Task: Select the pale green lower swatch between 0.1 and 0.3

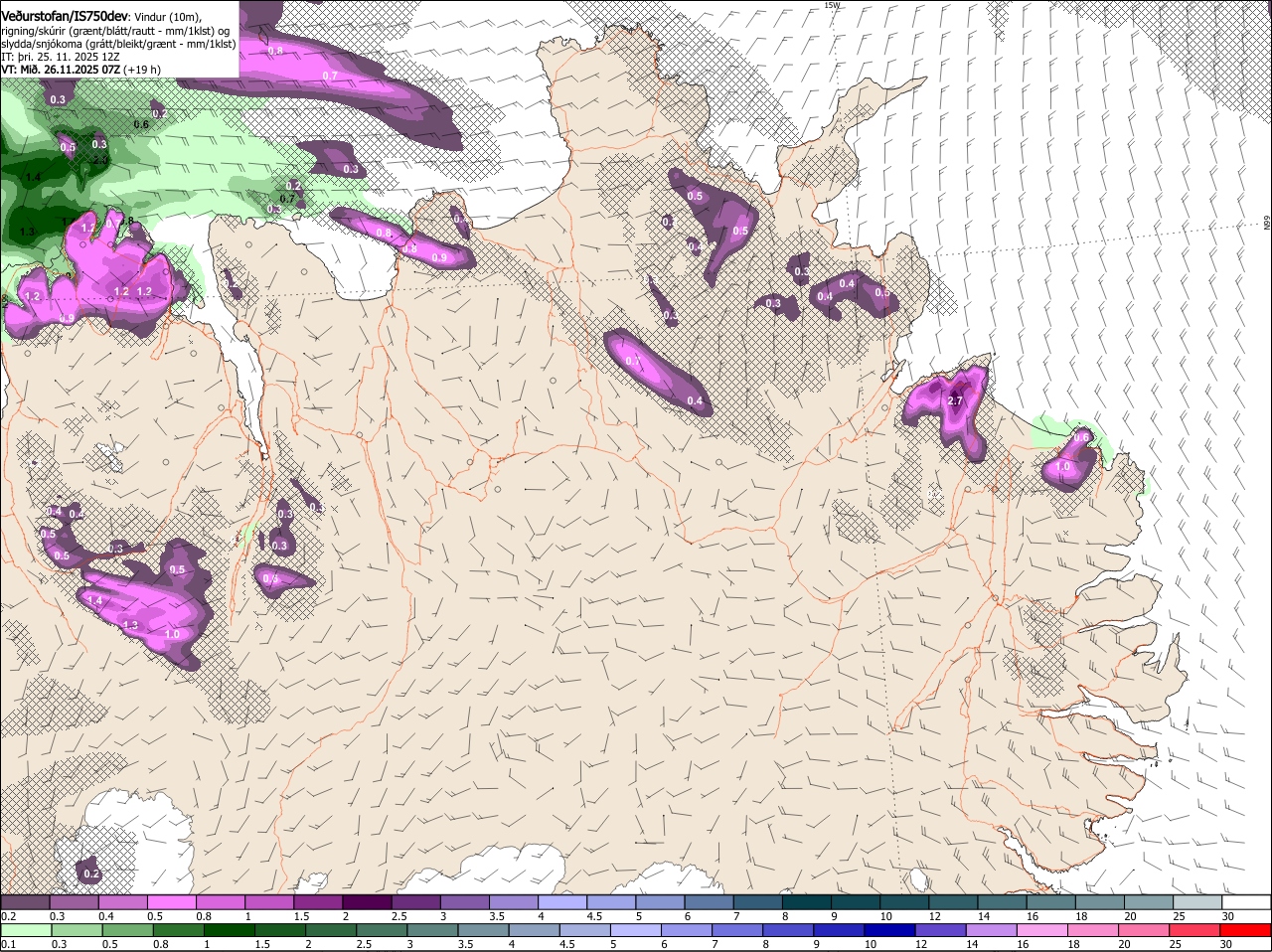Action: click(x=25, y=930)
